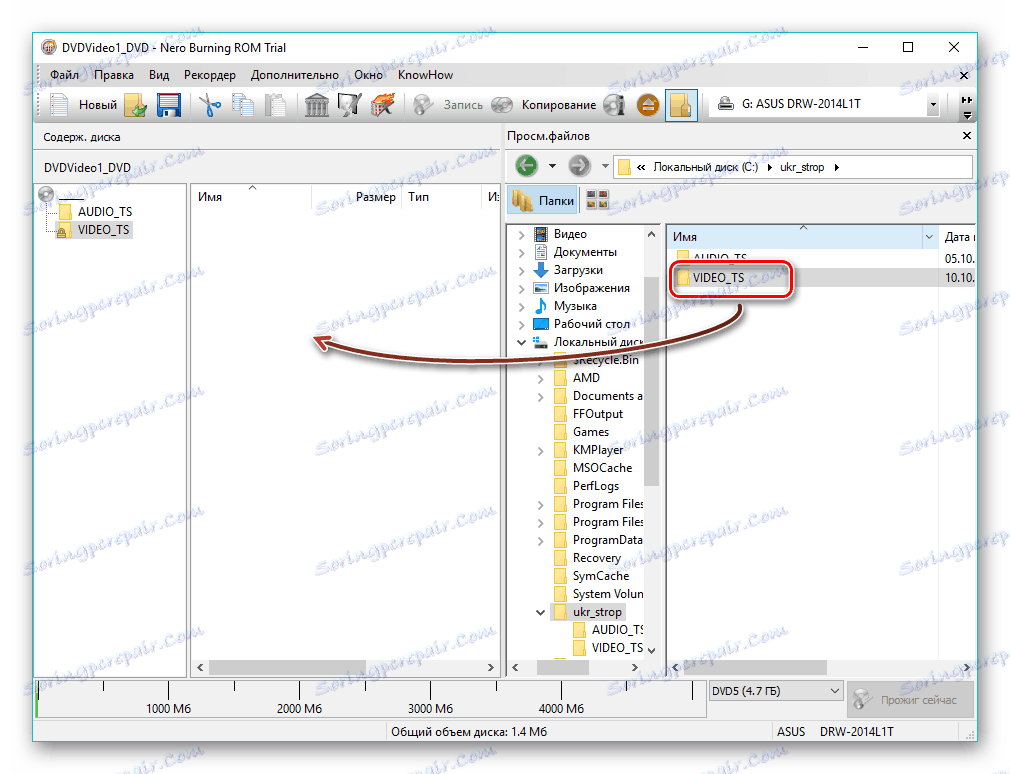Click the grey forward navigation arrow
The image size is (1010, 774).
[579, 166]
